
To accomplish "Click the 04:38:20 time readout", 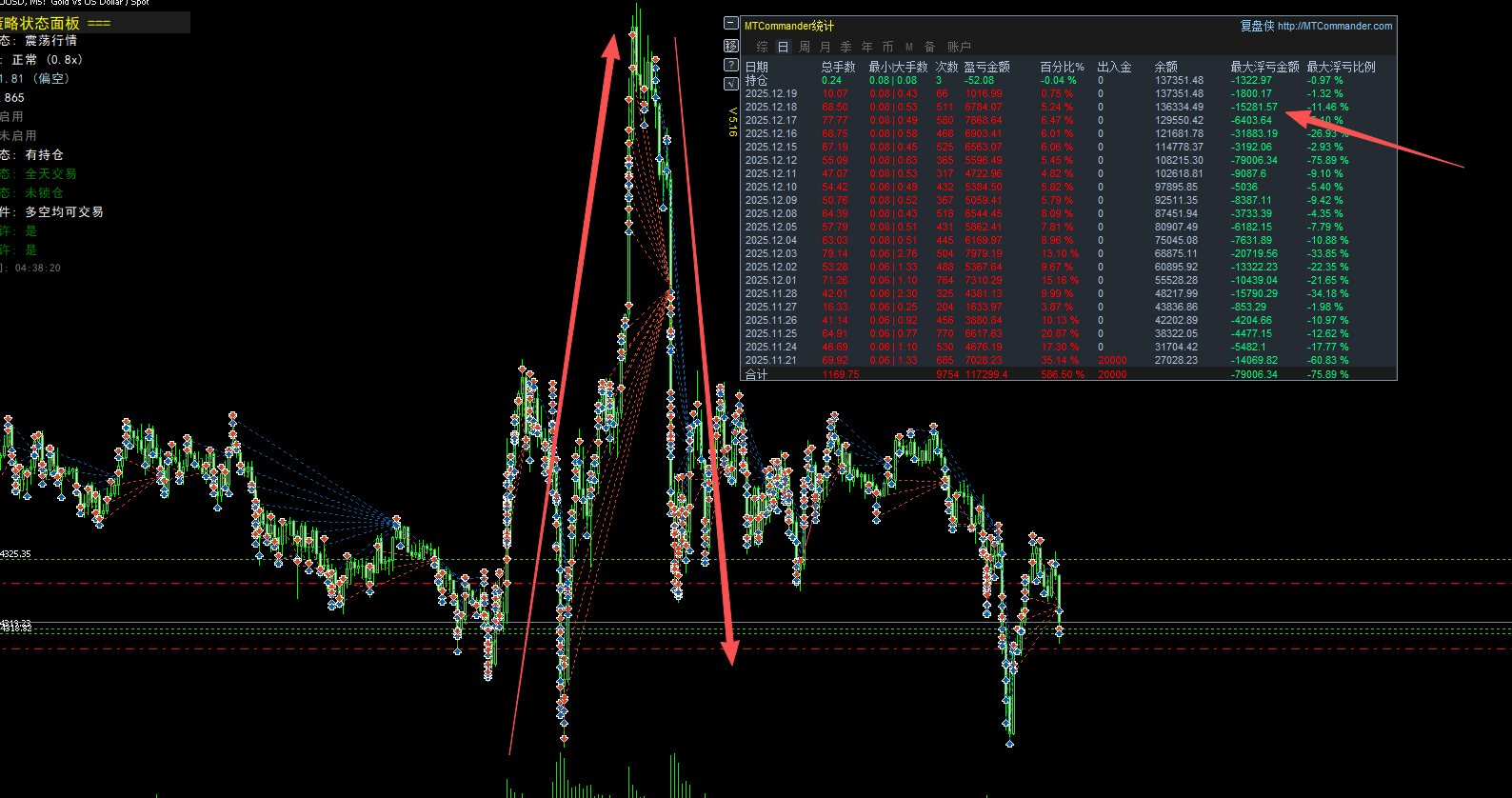I will click(37, 268).
